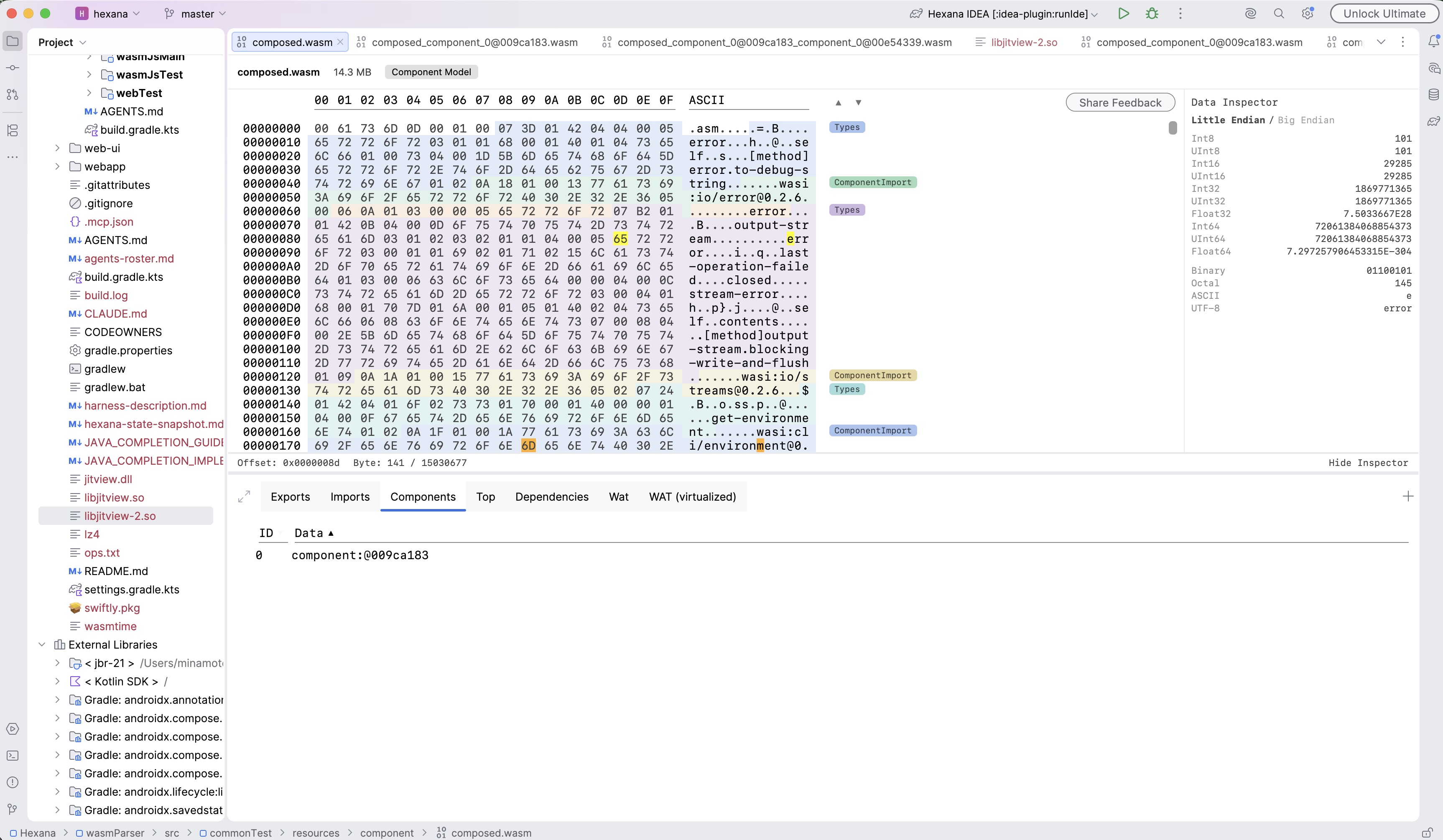Click the Share Feedback button
Image resolution: width=1443 pixels, height=840 pixels.
1120,102
